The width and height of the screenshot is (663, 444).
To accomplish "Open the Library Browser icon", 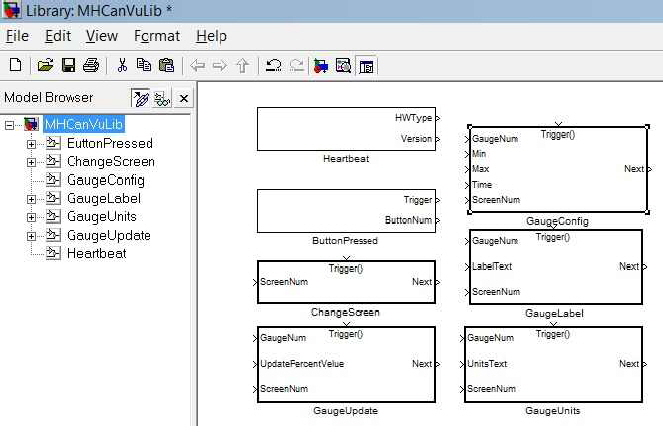I will click(321, 66).
